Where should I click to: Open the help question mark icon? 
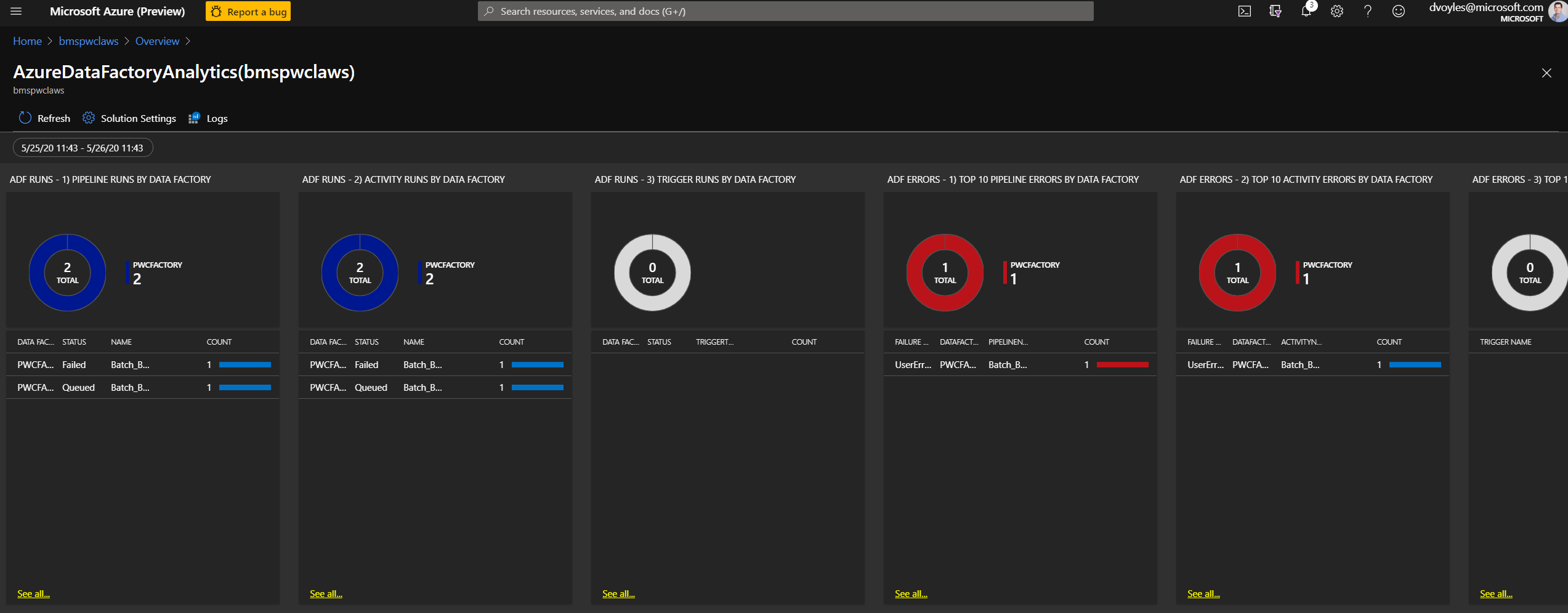(x=1368, y=11)
